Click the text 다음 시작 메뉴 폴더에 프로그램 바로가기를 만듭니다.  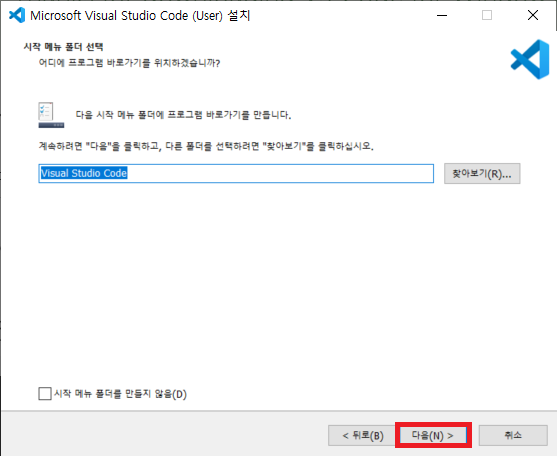pos(183,115)
